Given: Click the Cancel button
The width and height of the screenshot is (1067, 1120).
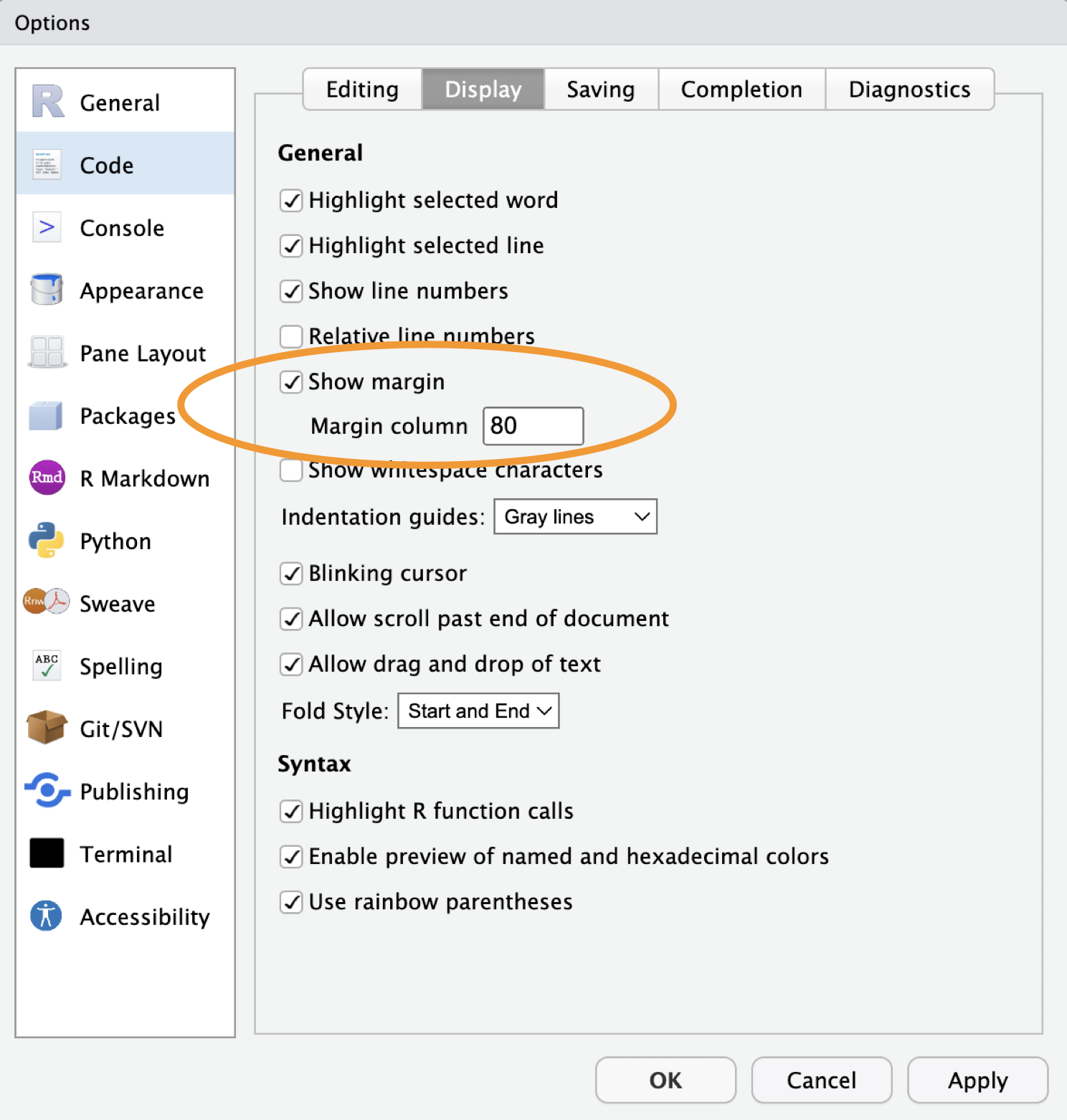Looking at the screenshot, I should pyautogui.click(x=821, y=1080).
